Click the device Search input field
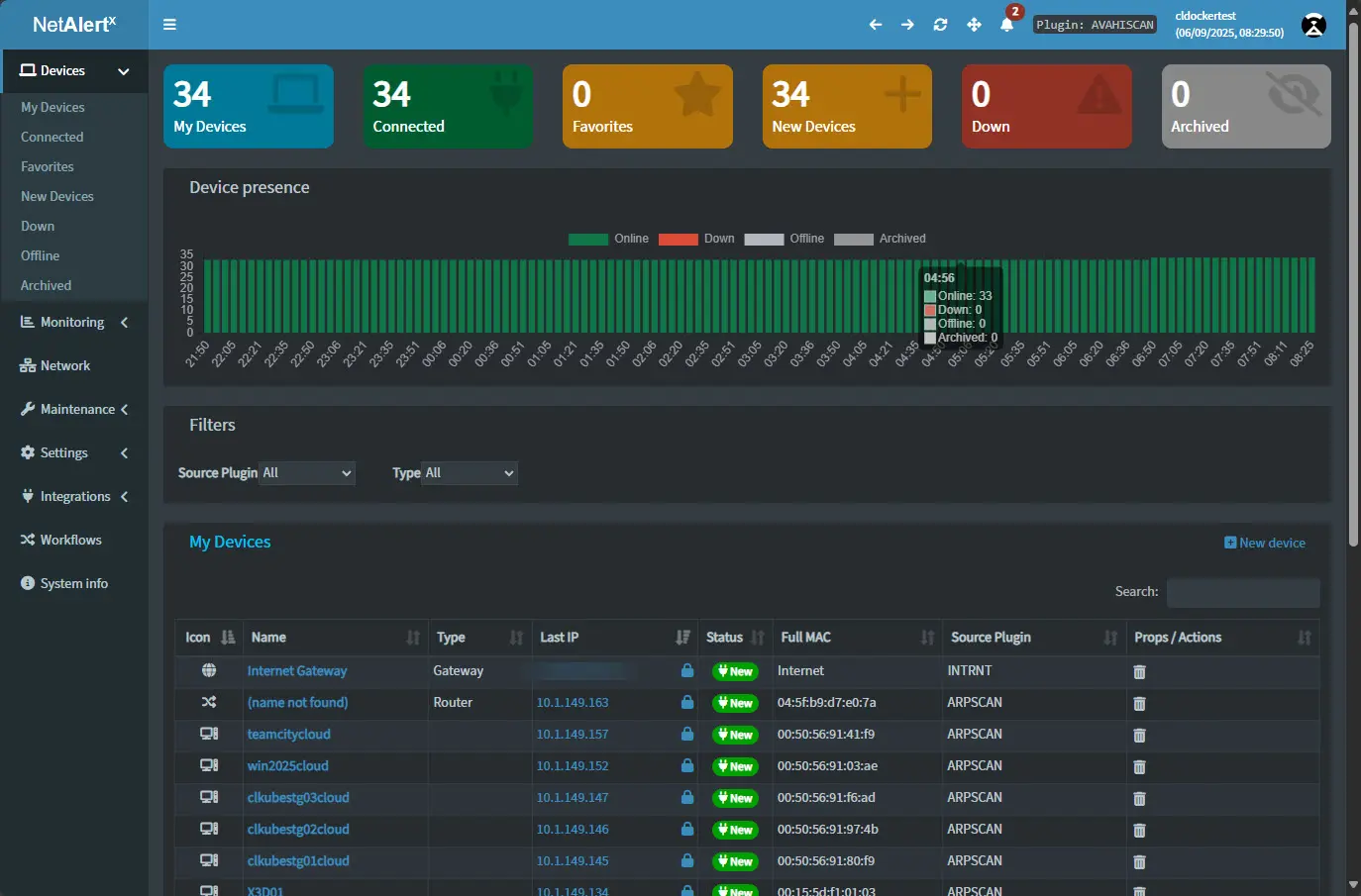1361x896 pixels. tap(1242, 592)
